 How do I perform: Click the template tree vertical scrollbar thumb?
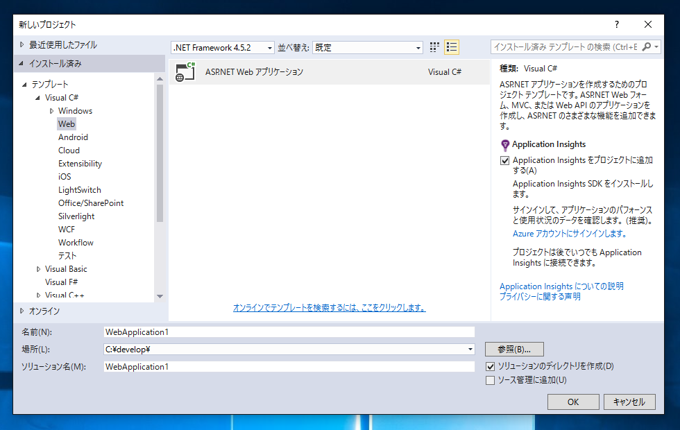[160, 153]
